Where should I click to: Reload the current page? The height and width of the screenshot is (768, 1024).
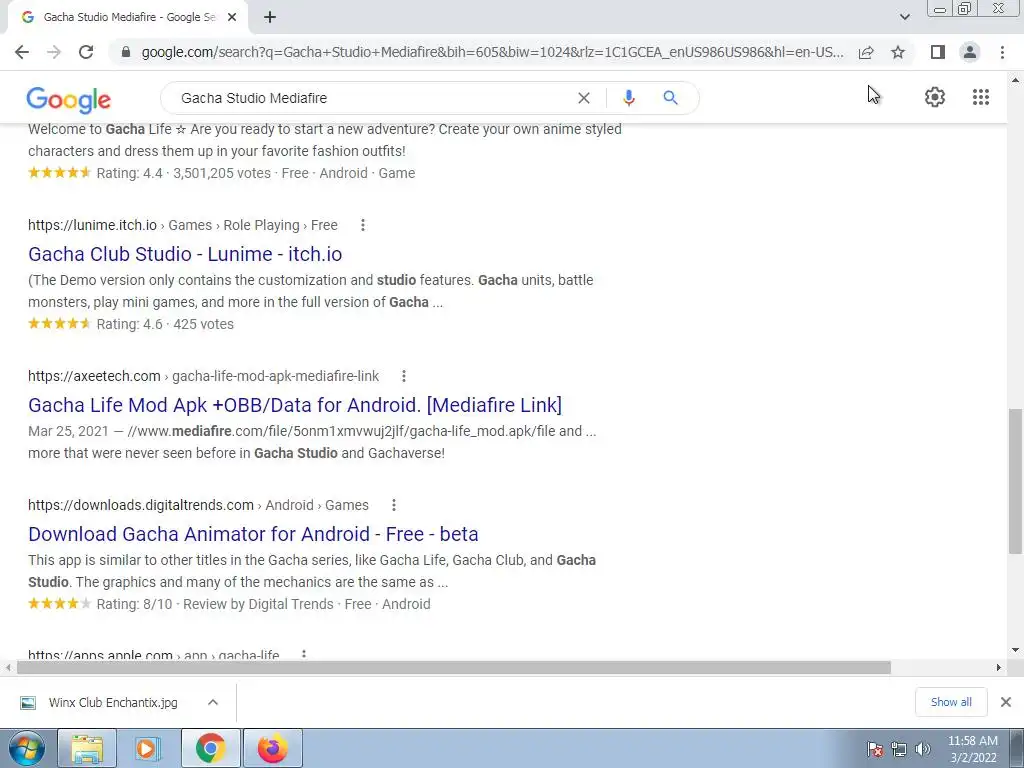pos(86,52)
